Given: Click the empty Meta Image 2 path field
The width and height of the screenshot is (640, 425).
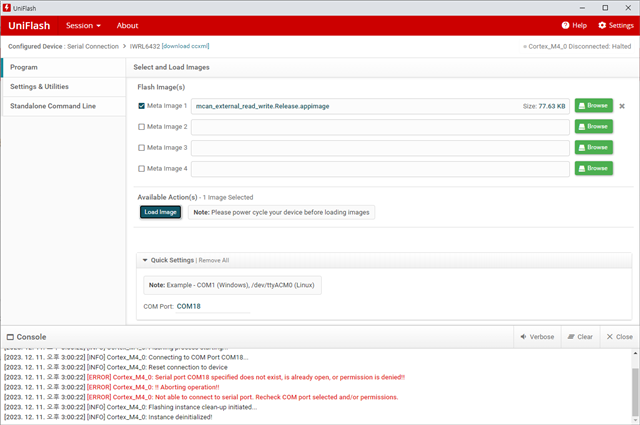Looking at the screenshot, I should (x=380, y=127).
